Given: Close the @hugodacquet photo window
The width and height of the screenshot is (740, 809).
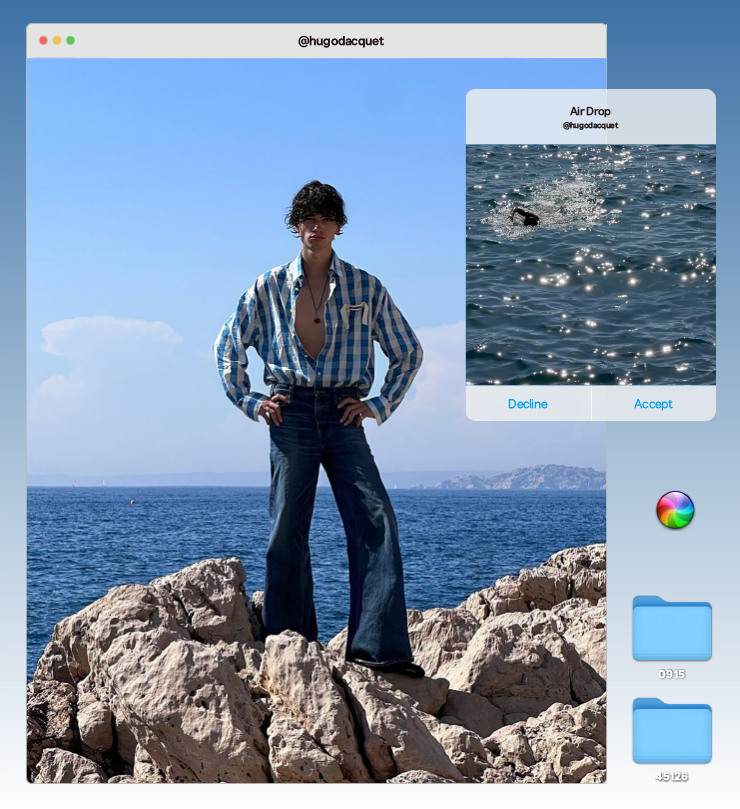Looking at the screenshot, I should tap(43, 41).
